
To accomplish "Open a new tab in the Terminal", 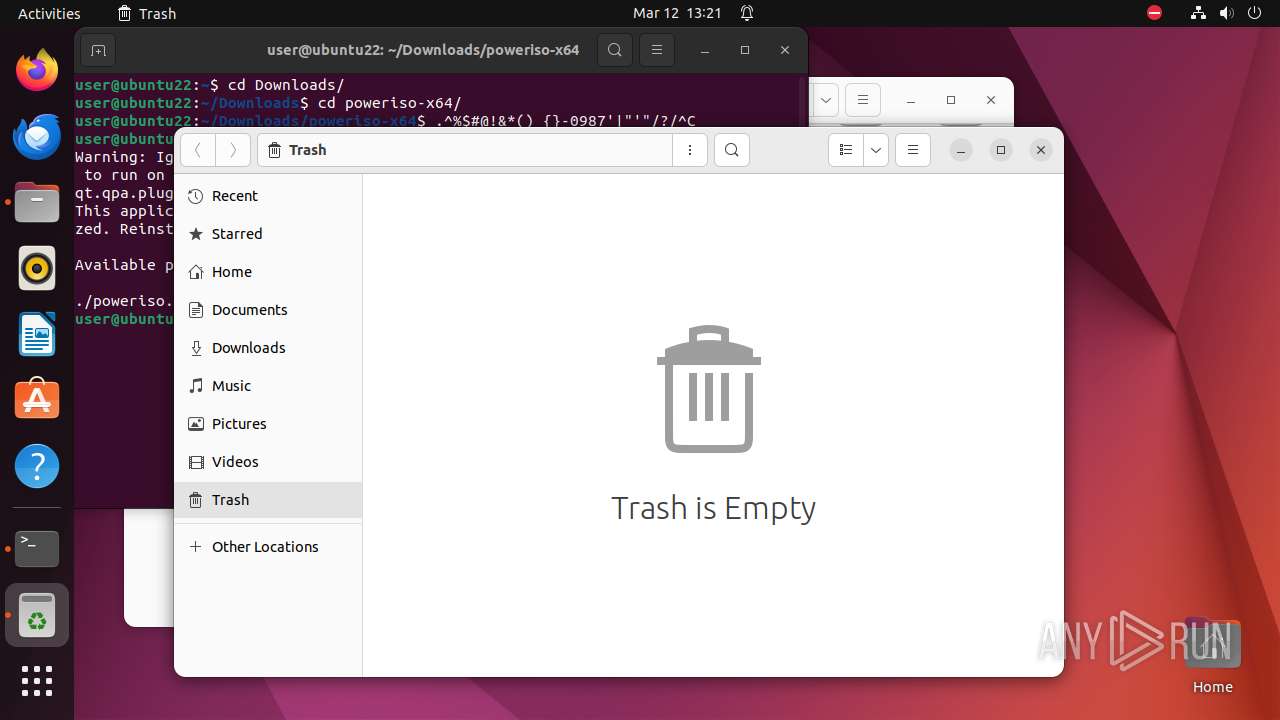I will coord(97,50).
